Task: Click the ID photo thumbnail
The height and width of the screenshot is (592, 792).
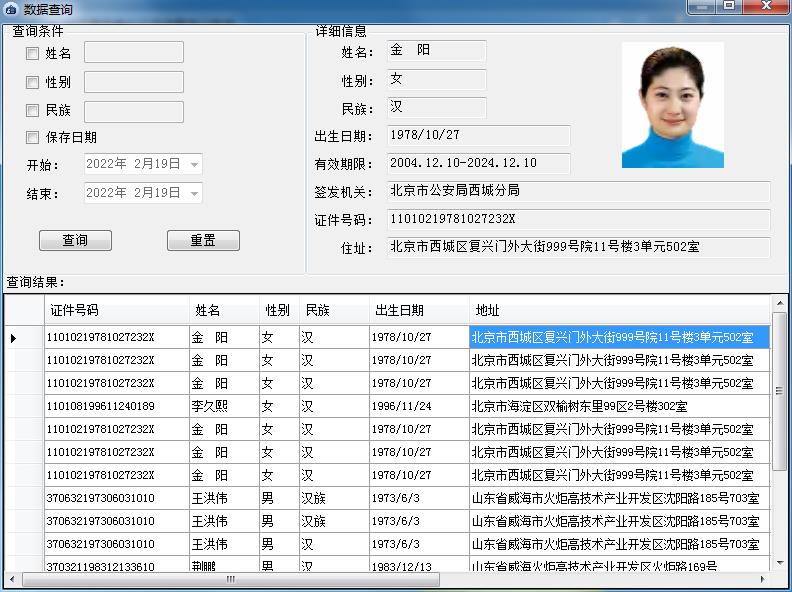Action: tap(672, 105)
